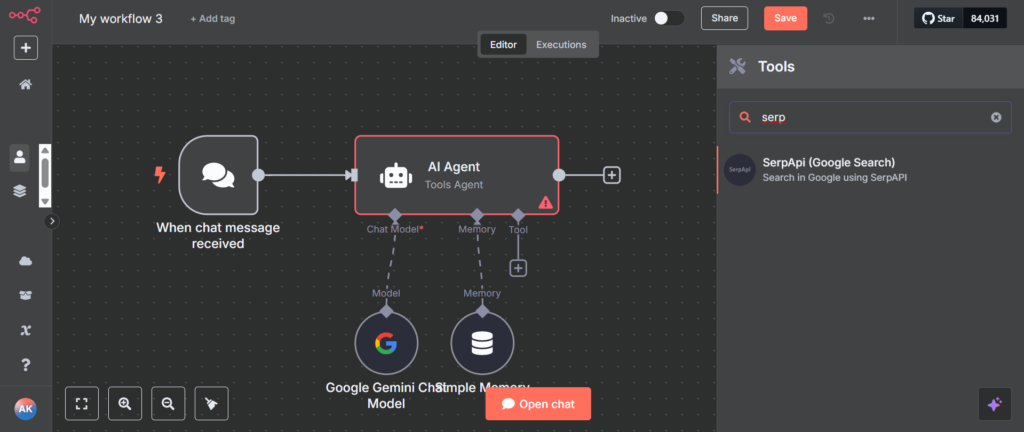Viewport: 1024px width, 432px height.
Task: Expand the sidebar using the arrow chevron
Action: [52, 221]
